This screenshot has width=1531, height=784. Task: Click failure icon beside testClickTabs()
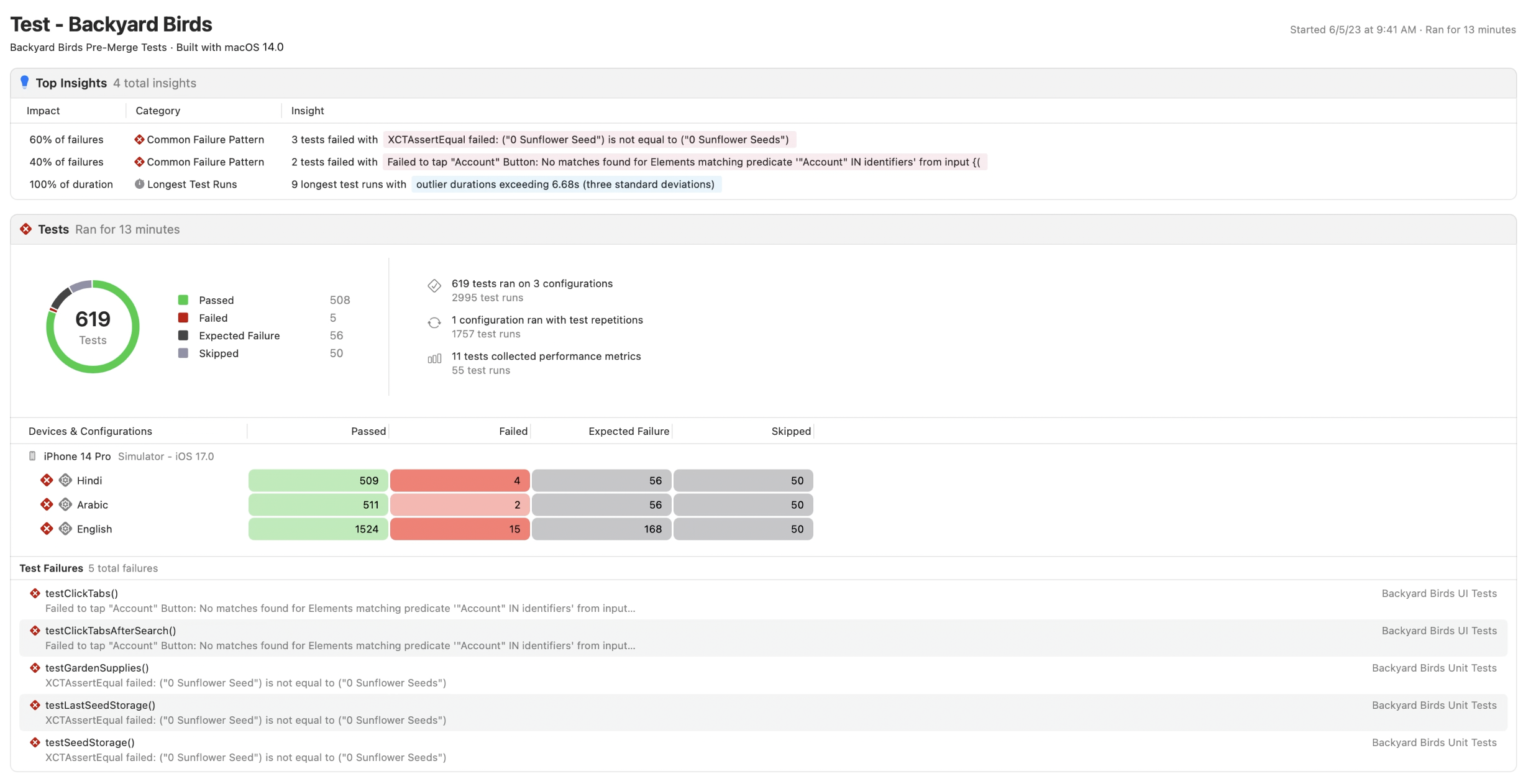[x=35, y=593]
